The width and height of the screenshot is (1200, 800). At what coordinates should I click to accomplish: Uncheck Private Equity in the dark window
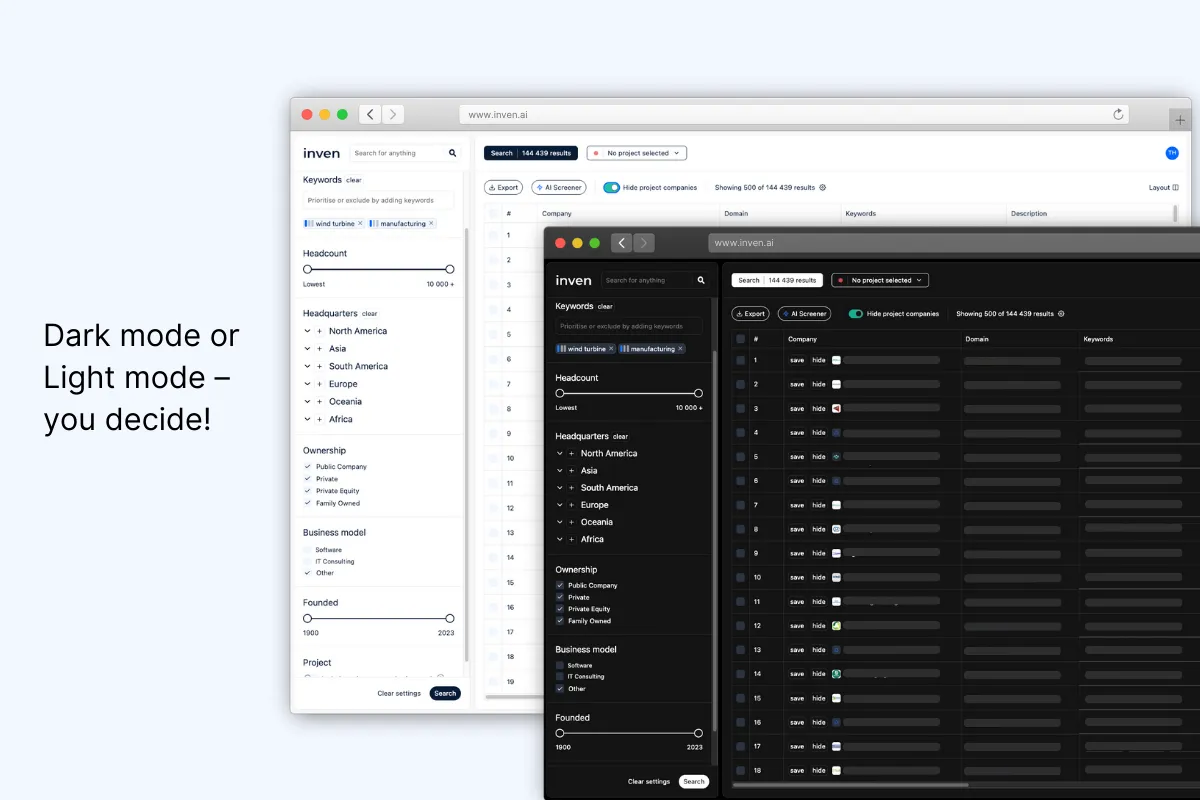click(x=560, y=609)
